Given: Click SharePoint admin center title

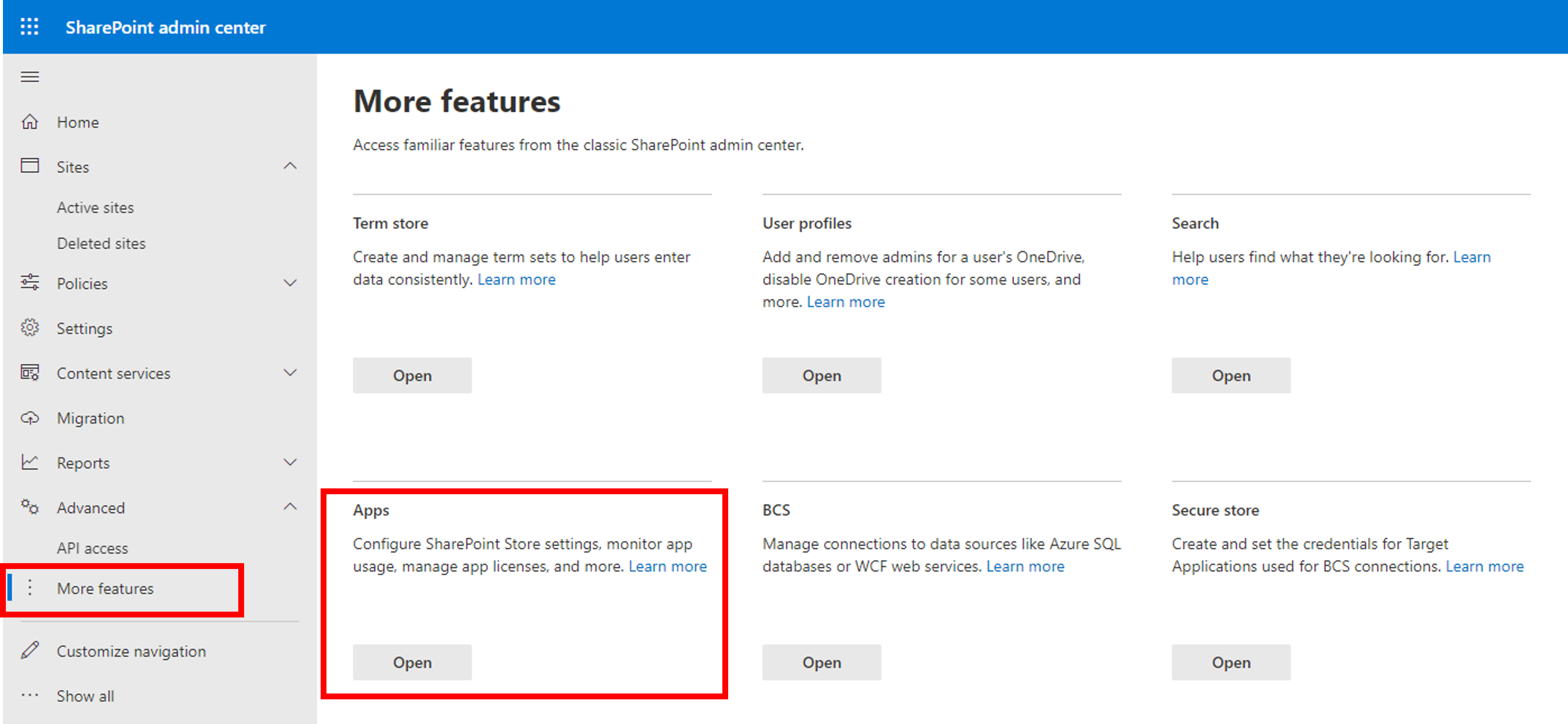Looking at the screenshot, I should pos(166,28).
